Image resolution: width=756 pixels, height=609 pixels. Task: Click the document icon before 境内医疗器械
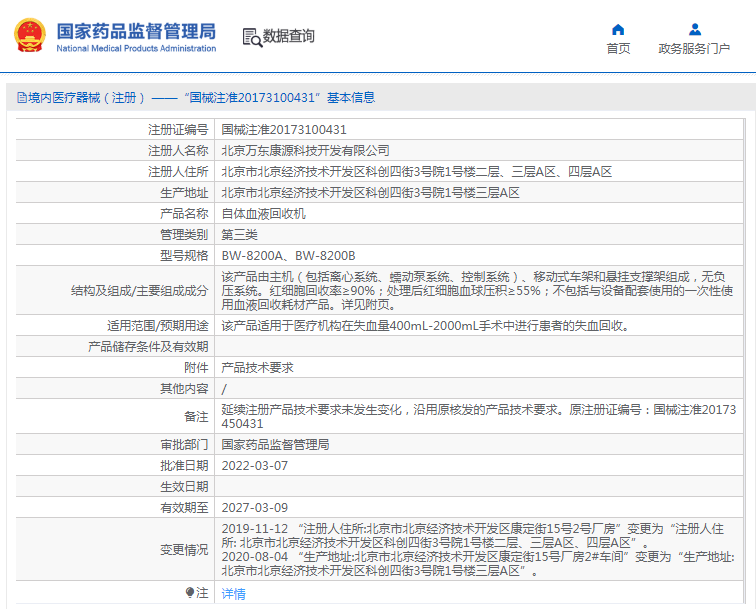pyautogui.click(x=22, y=98)
